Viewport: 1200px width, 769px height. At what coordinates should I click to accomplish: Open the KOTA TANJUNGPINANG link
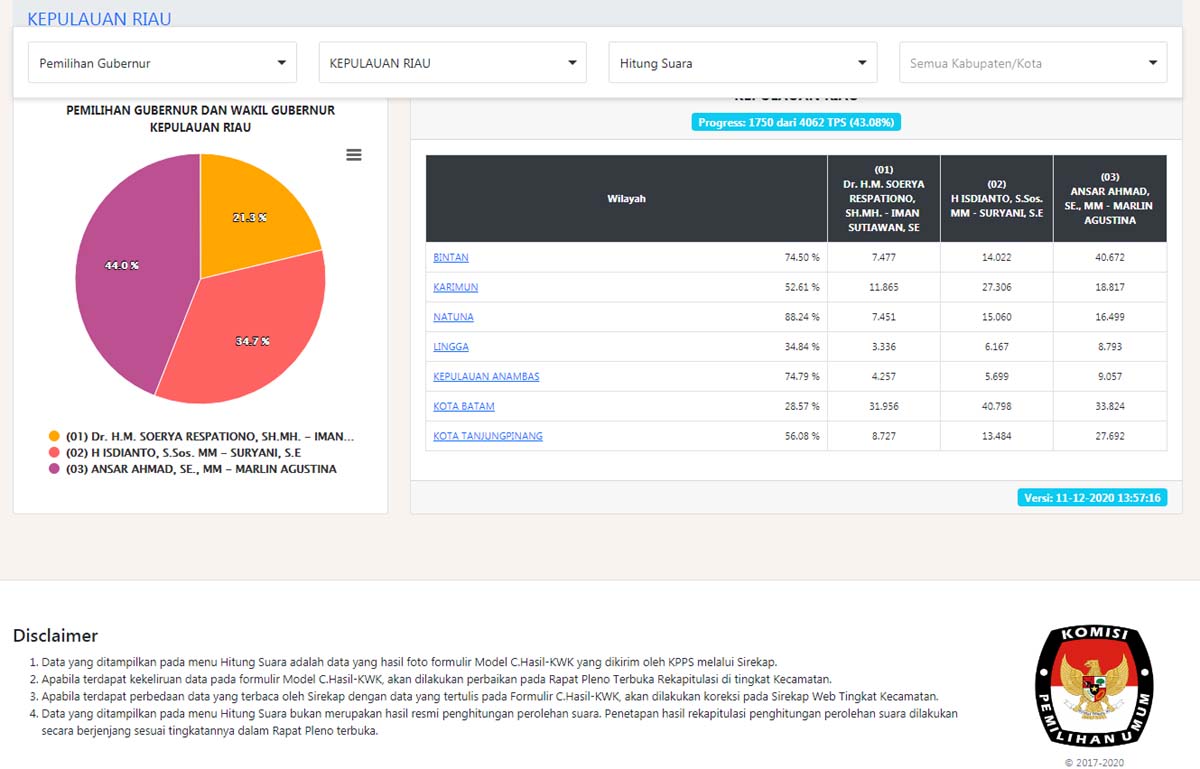pos(488,437)
